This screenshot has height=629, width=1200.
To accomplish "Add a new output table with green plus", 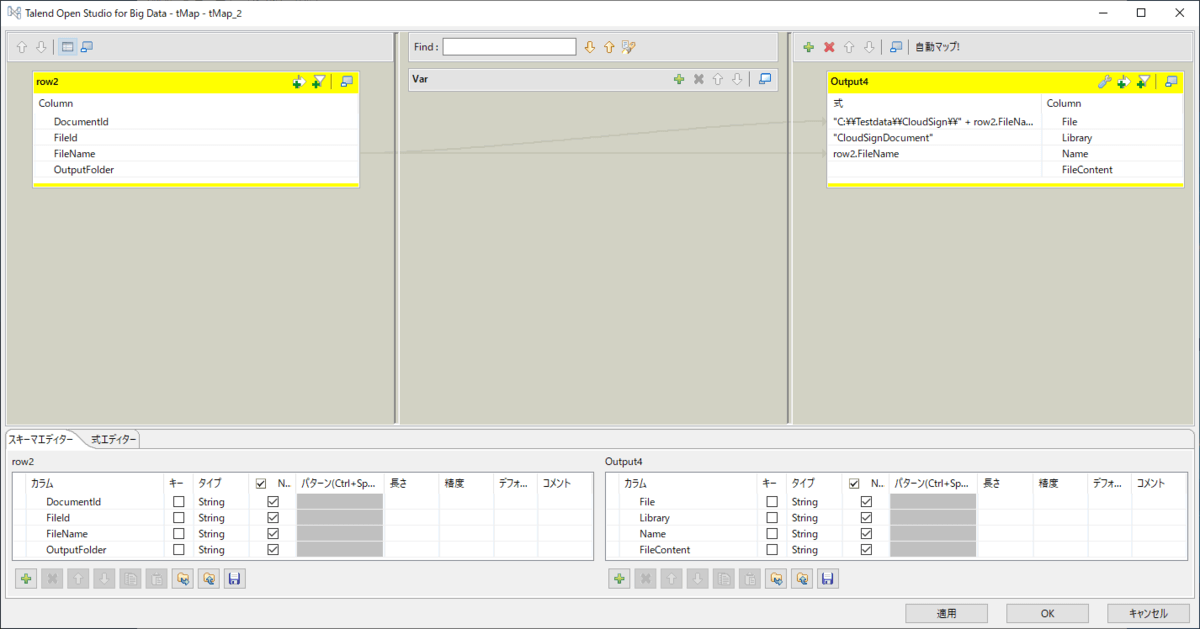I will (808, 47).
